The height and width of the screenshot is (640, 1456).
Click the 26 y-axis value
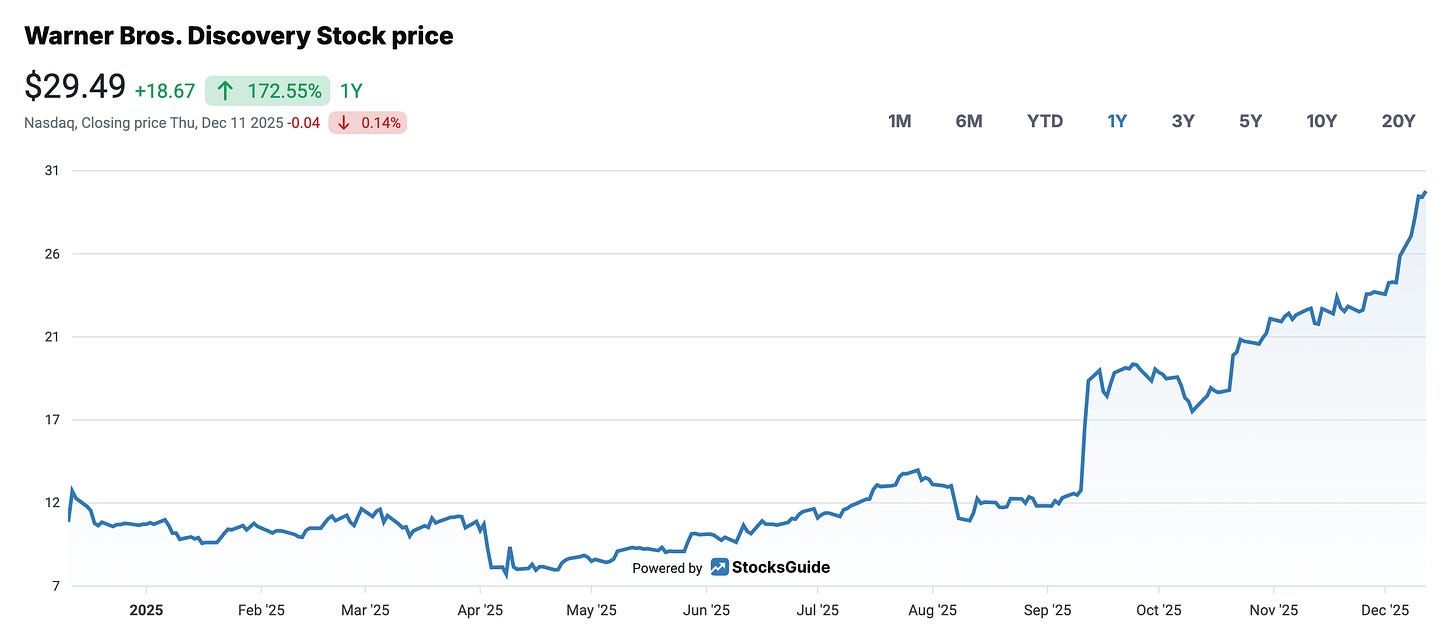tap(52, 253)
